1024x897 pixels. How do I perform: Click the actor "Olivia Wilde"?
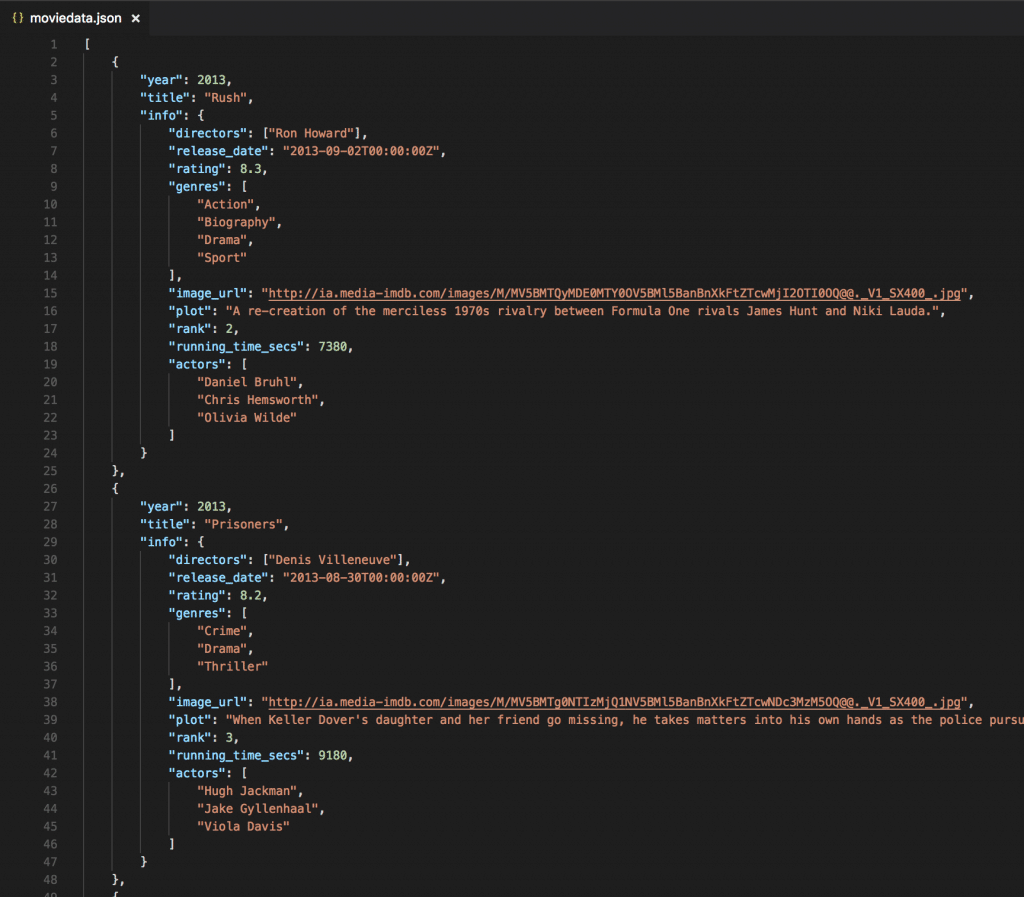coord(247,418)
